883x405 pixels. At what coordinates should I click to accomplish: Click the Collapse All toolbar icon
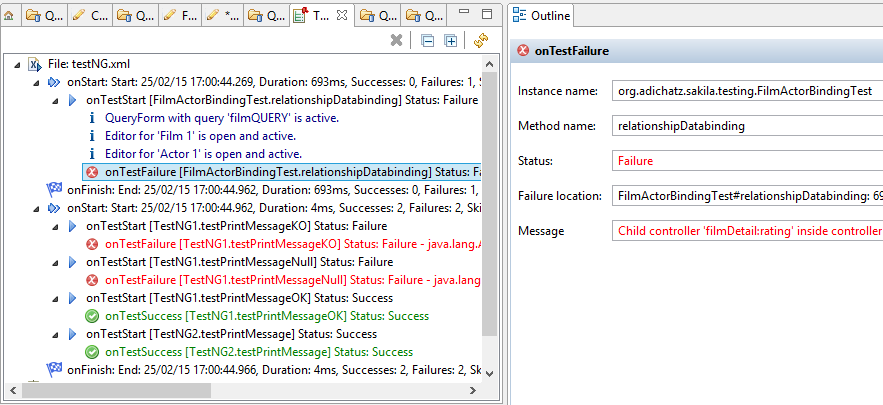[x=427, y=41]
